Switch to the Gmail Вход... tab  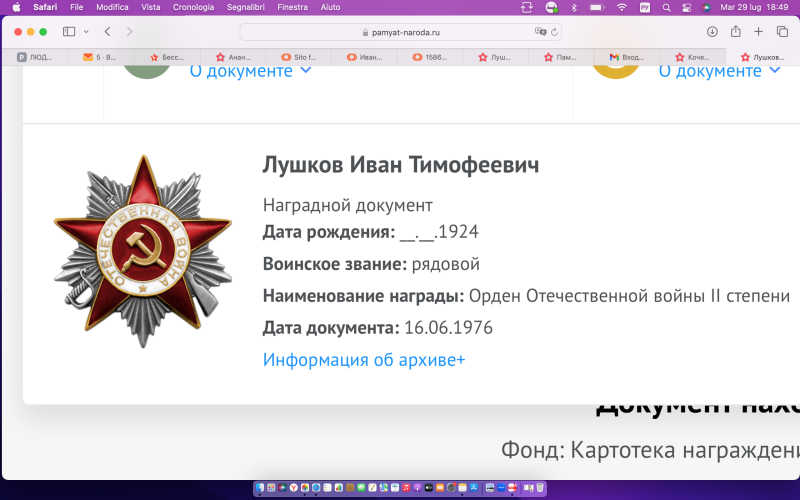[627, 57]
